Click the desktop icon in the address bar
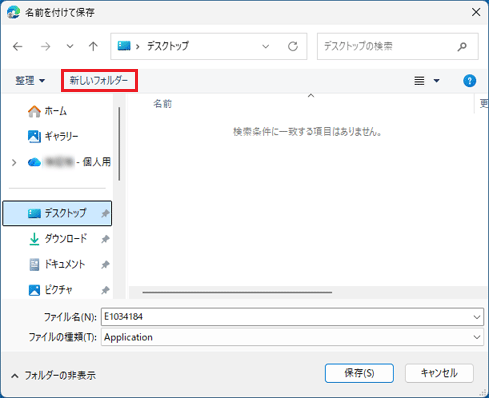Screen dimensions: 489x398 (x=124, y=46)
